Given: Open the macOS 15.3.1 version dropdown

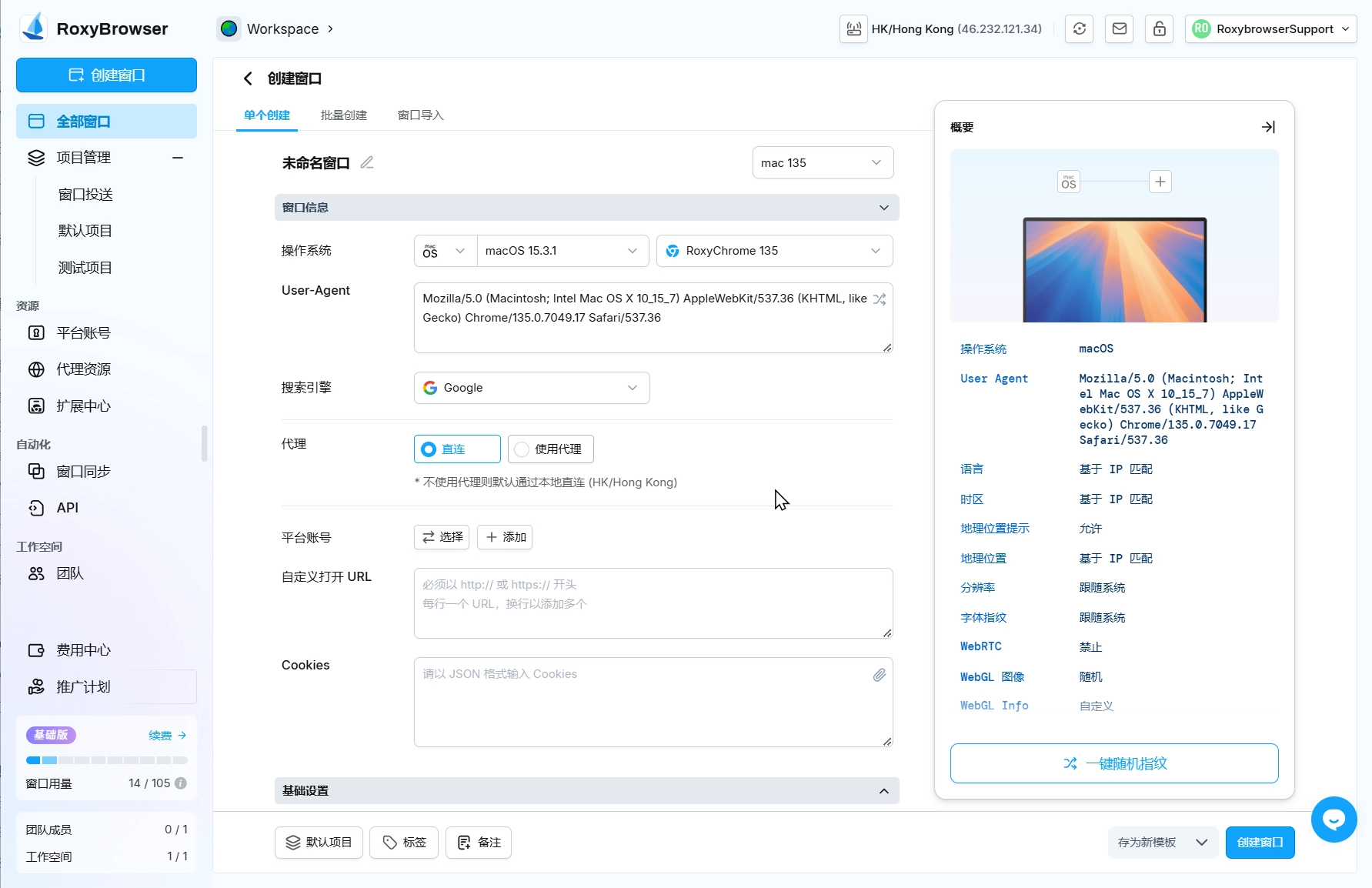Looking at the screenshot, I should pos(562,251).
